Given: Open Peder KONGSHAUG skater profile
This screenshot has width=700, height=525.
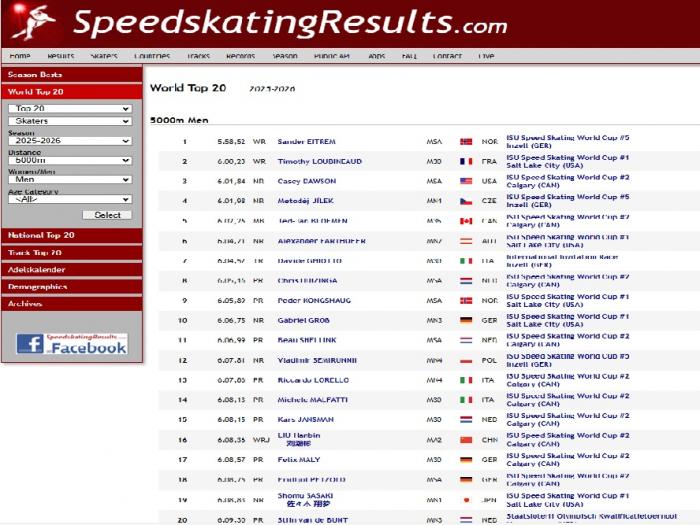Looking at the screenshot, I should point(314,300).
